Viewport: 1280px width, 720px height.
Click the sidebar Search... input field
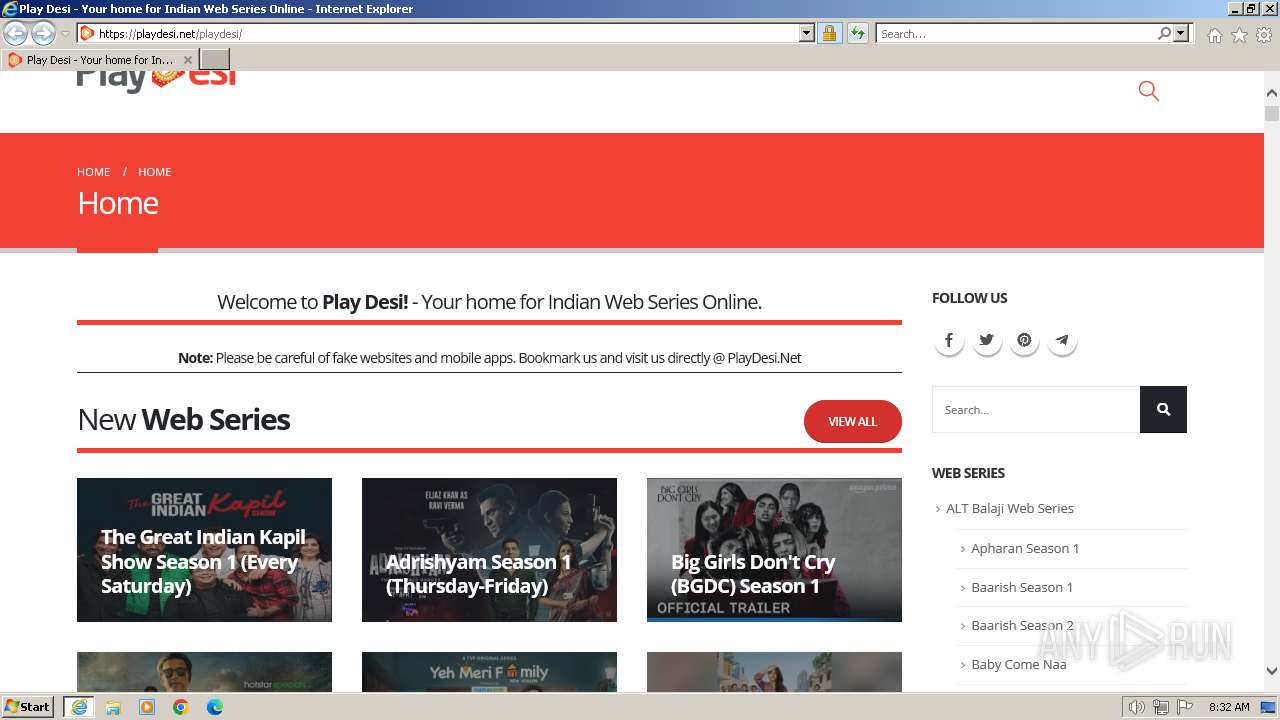tap(1036, 409)
